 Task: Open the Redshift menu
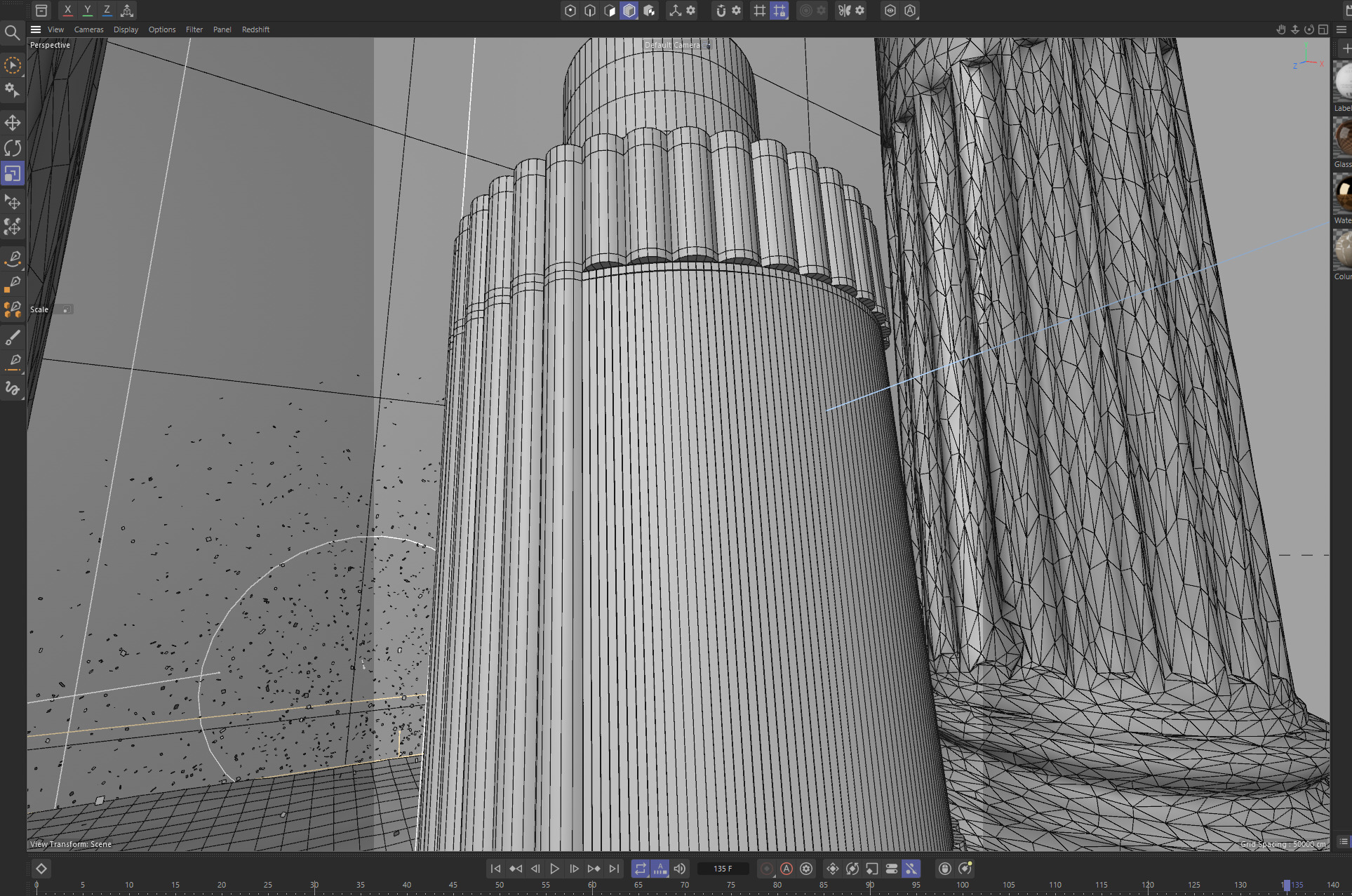255,29
